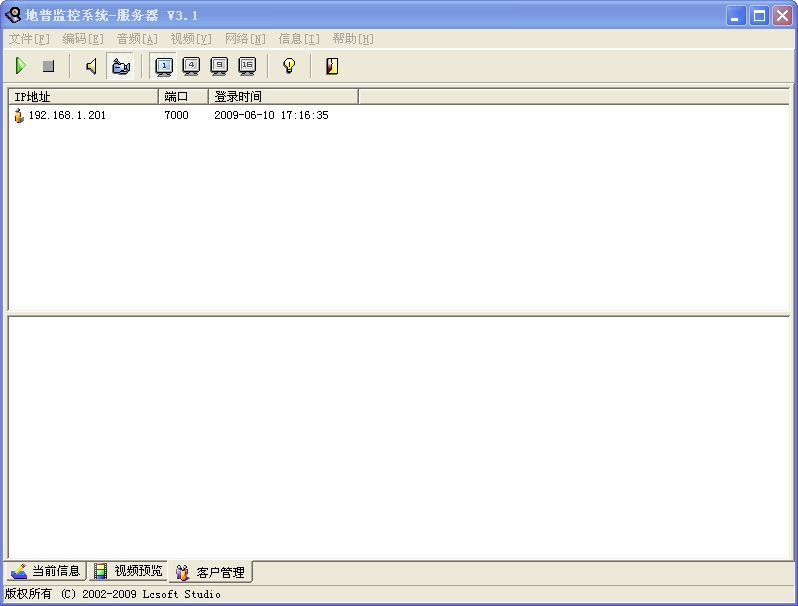The height and width of the screenshot is (606, 798).
Task: Select client row 192.168.1.201
Action: tap(67, 116)
